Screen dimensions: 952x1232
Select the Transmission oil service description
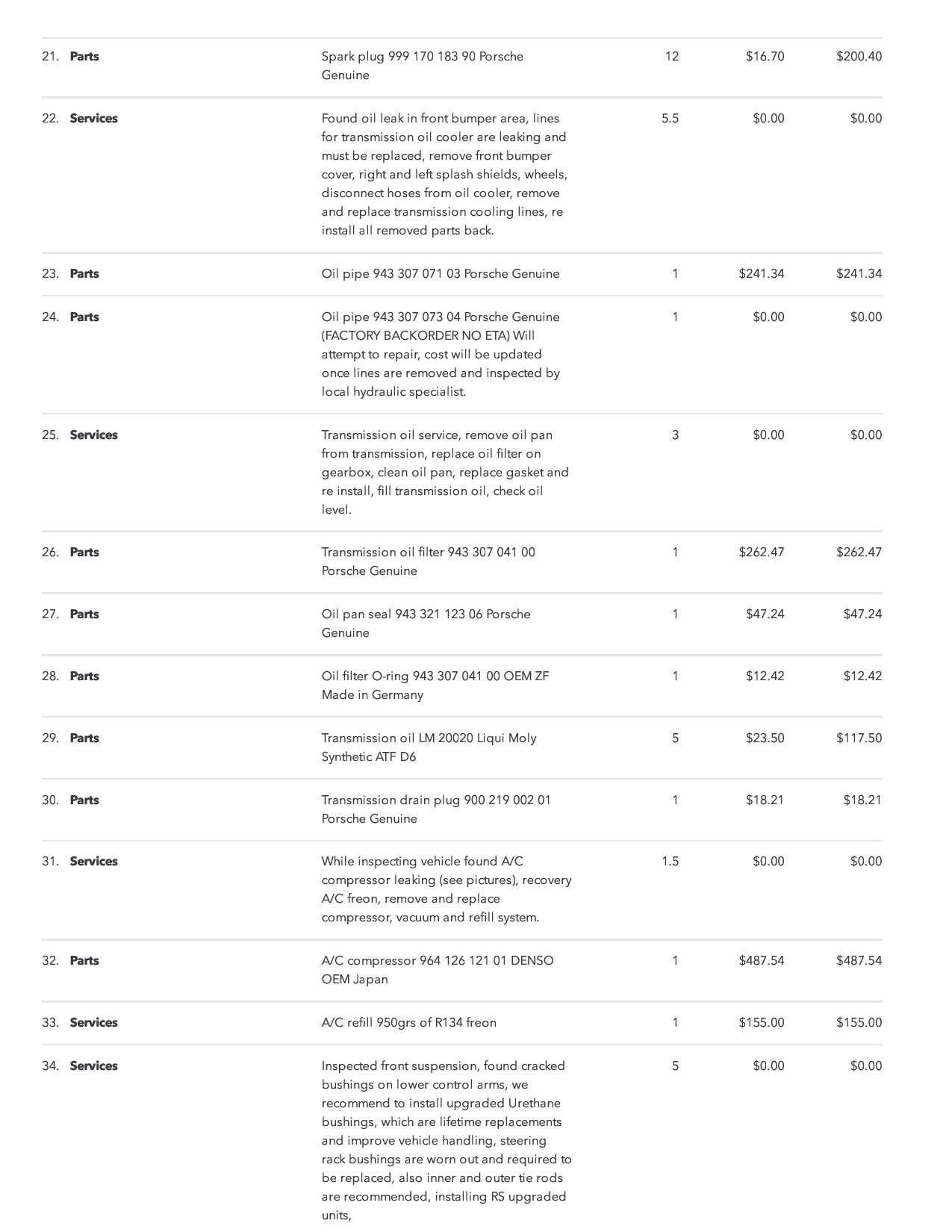point(444,472)
